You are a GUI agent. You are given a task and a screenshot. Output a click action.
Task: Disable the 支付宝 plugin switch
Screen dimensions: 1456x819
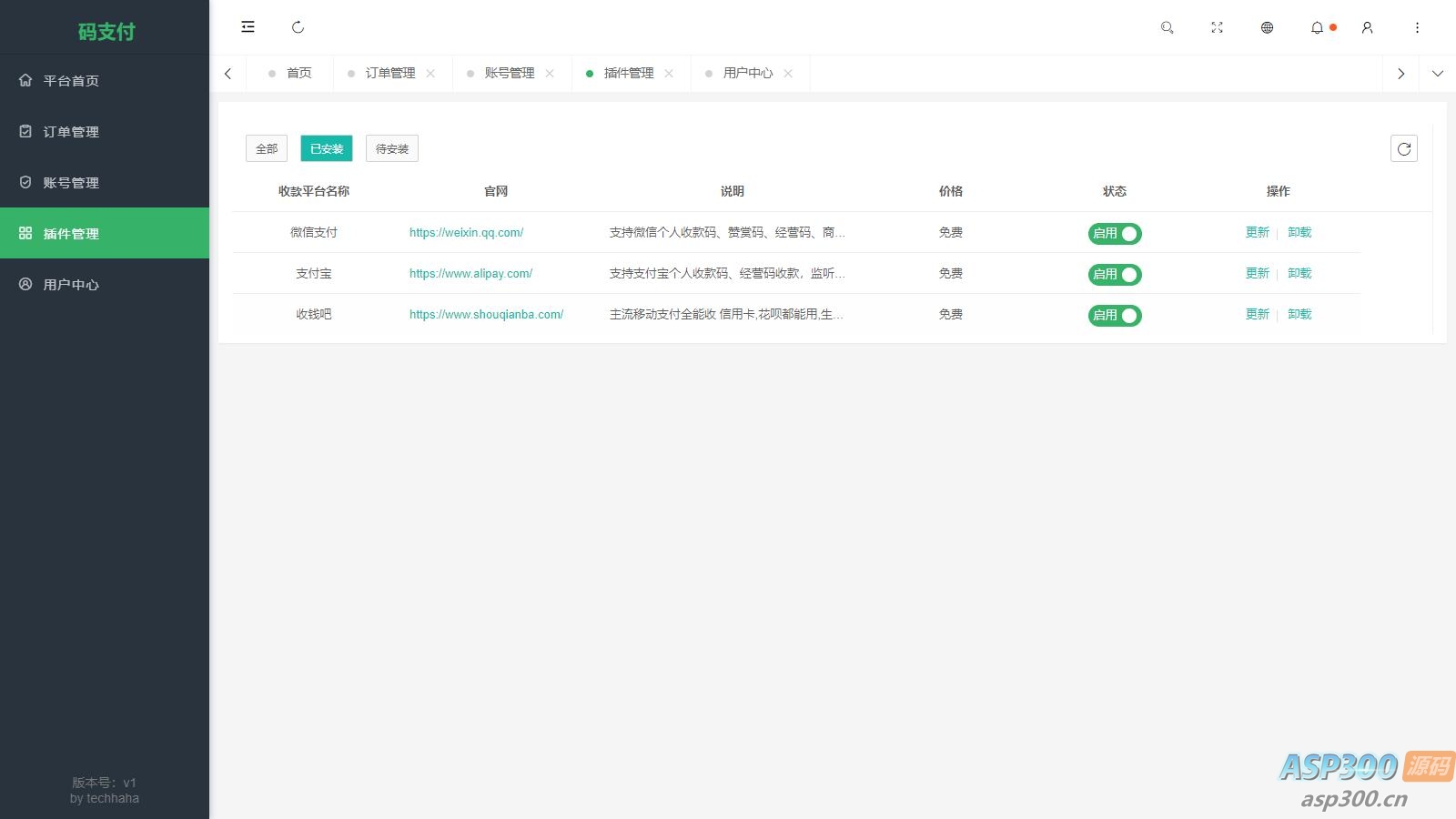(1115, 275)
